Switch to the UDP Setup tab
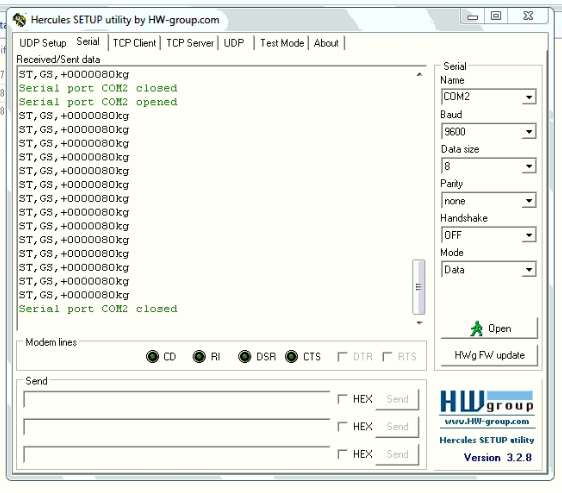The height and width of the screenshot is (493, 562). [43, 43]
